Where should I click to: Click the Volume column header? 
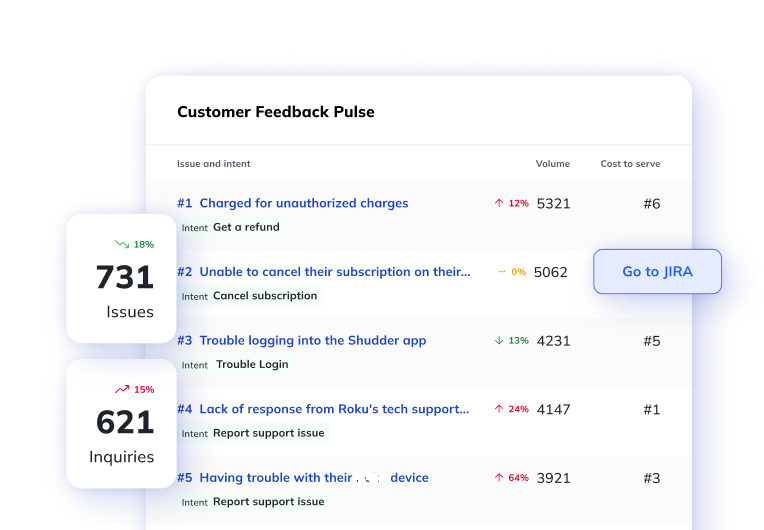[553, 164]
